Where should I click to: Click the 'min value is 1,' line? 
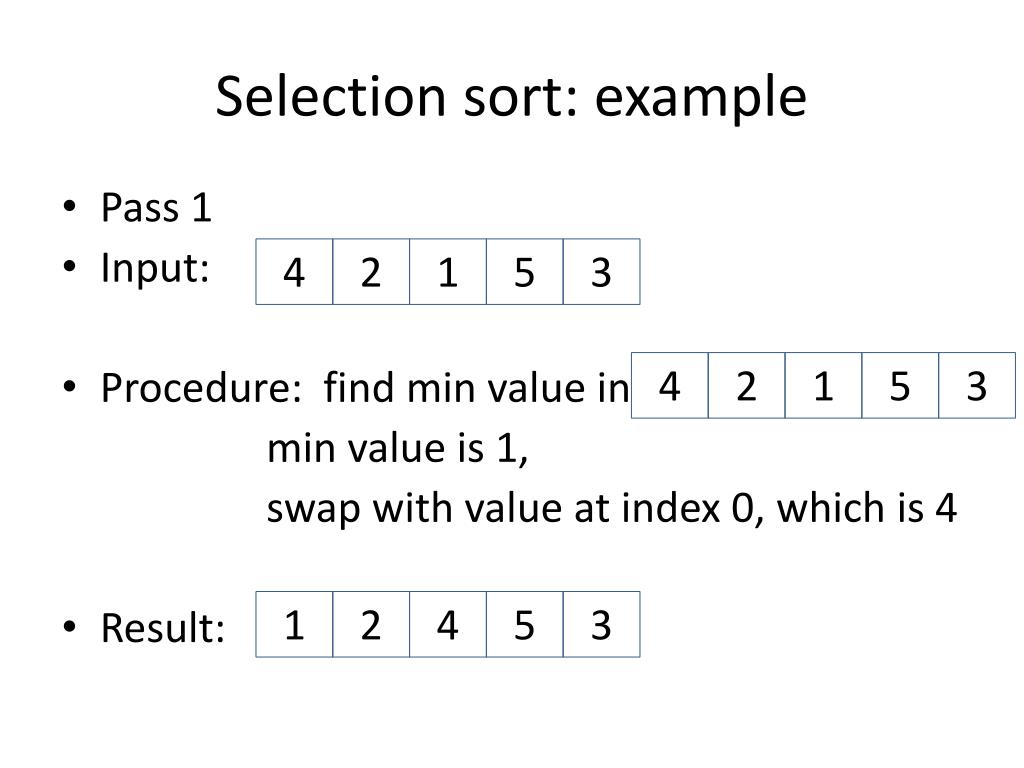pyautogui.click(x=398, y=448)
